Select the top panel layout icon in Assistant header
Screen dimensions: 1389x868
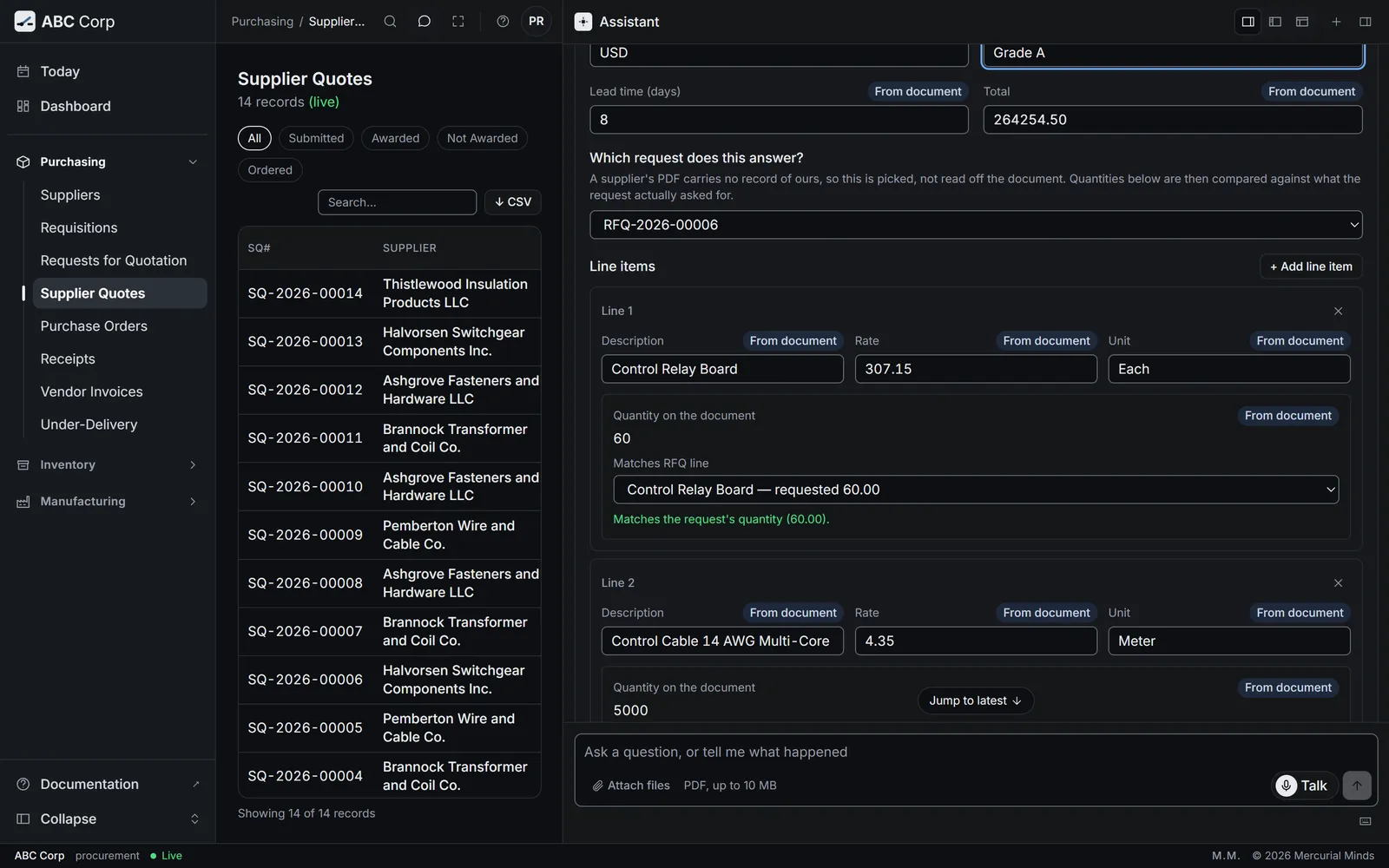1302,22
